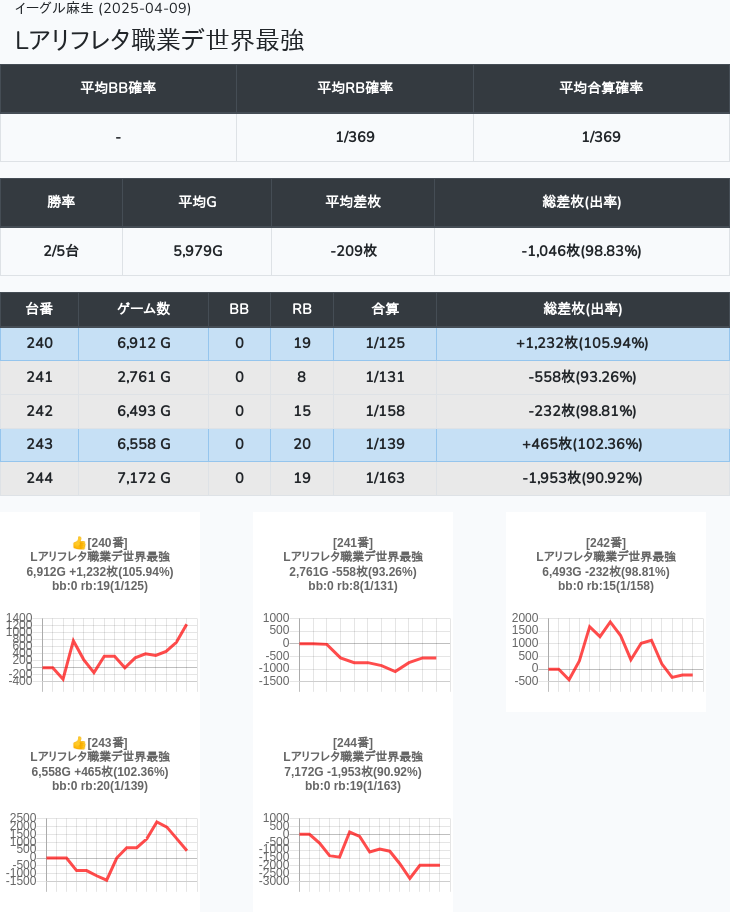Select machine number 241 in the table

tap(40, 377)
